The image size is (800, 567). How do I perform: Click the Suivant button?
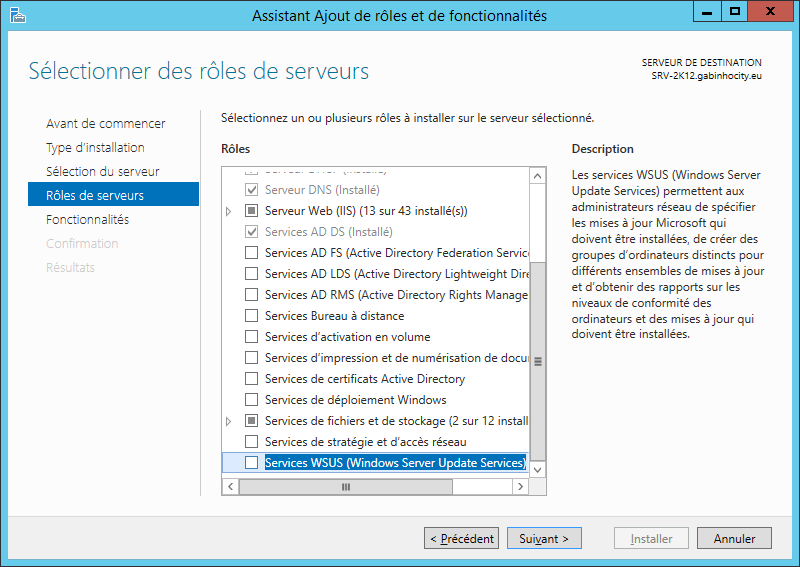(544, 538)
